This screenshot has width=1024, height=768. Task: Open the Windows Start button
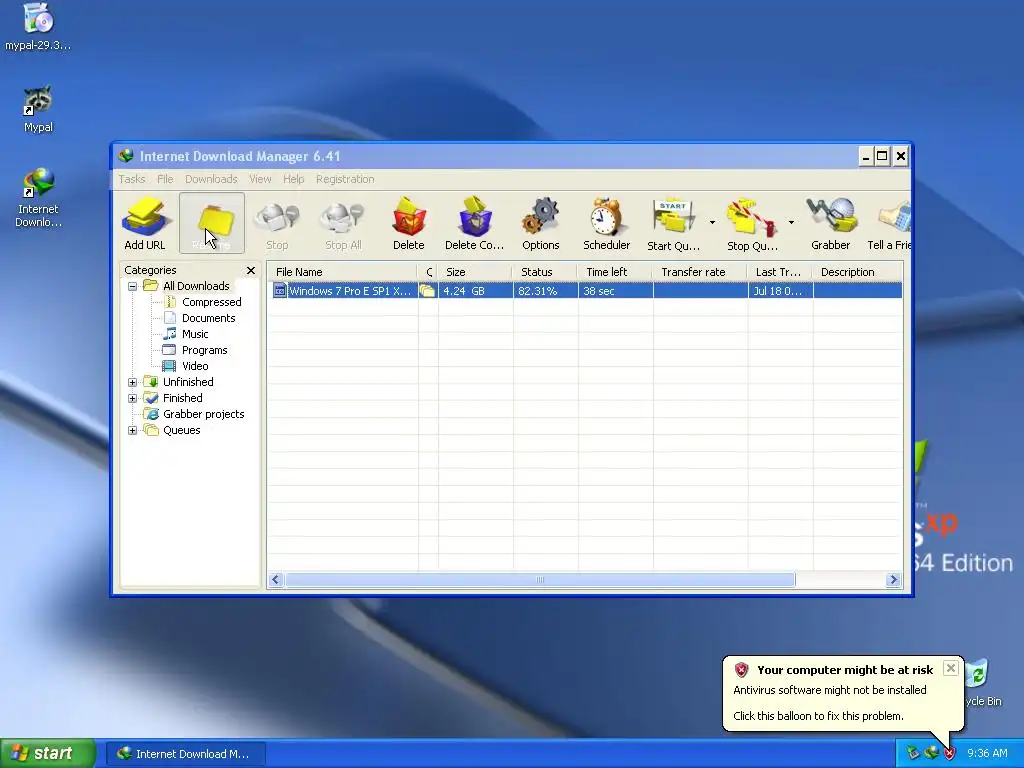click(47, 754)
